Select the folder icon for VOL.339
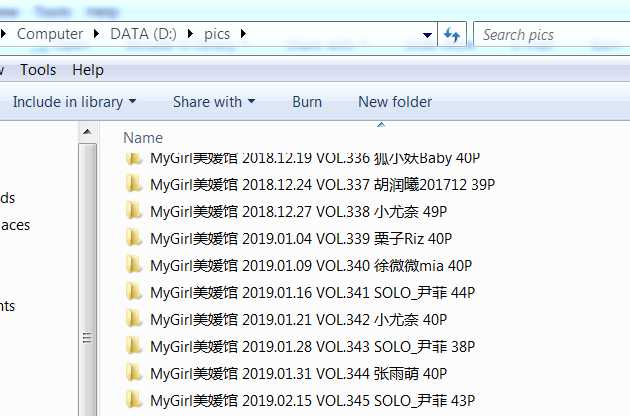Image resolution: width=630 pixels, height=416 pixels. coord(133,238)
